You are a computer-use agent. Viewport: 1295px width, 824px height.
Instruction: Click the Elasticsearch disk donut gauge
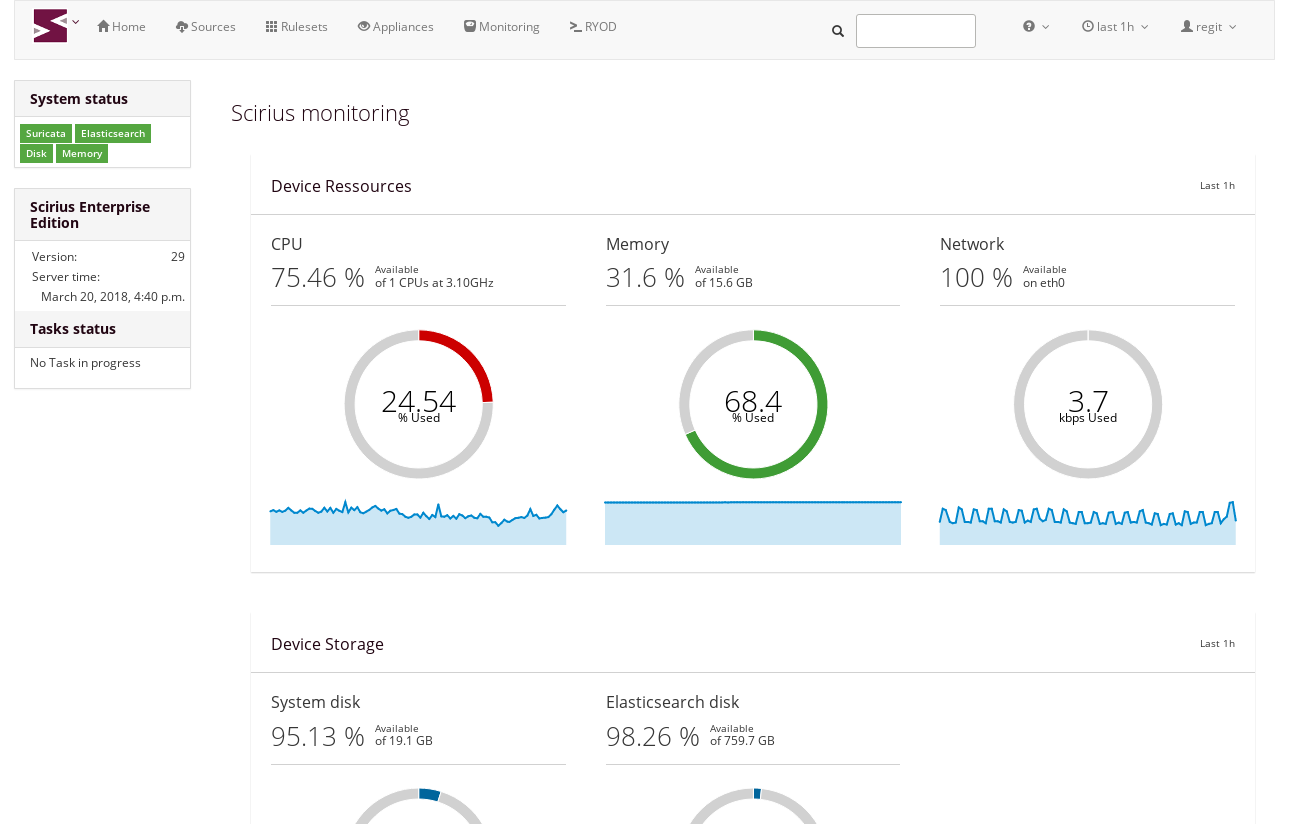pyautogui.click(x=753, y=806)
